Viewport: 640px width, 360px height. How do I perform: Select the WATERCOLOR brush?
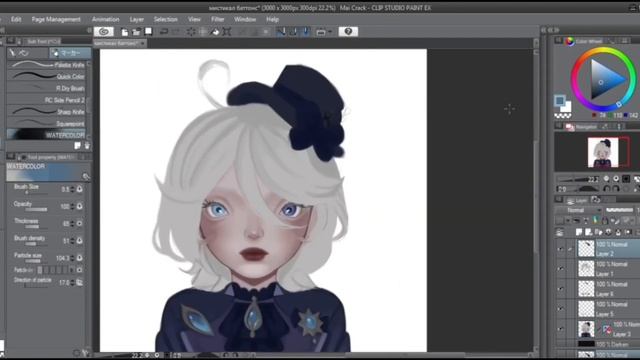point(47,135)
